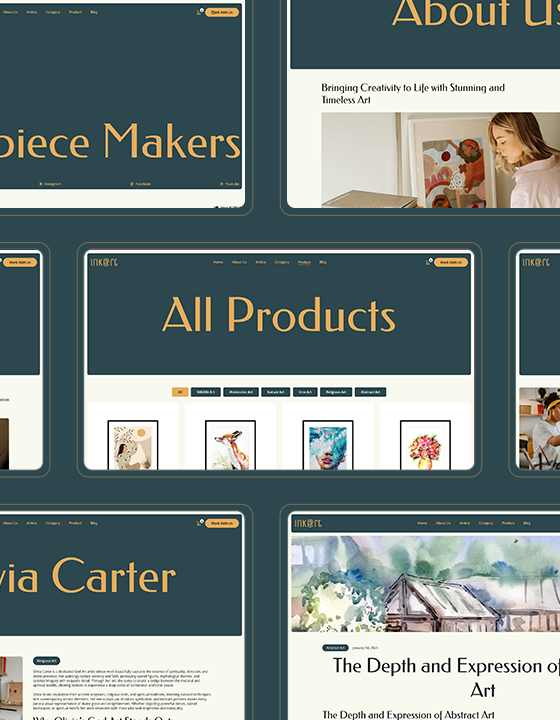Go to Home in All Products navigation

click(218, 262)
